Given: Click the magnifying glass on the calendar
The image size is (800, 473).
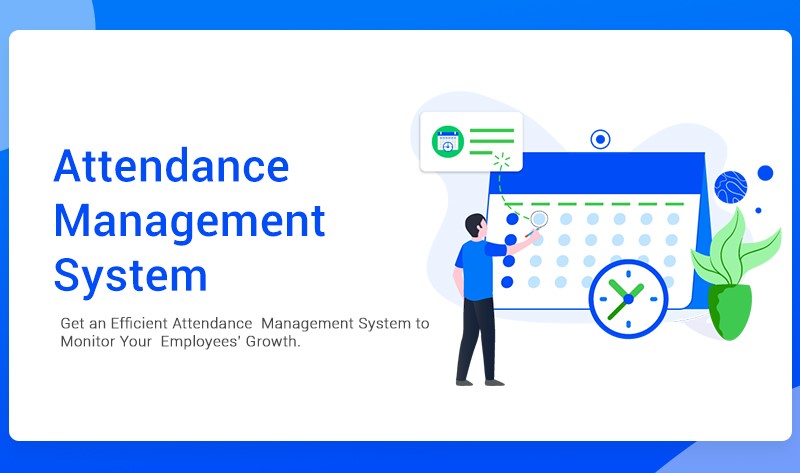Looking at the screenshot, I should [538, 220].
